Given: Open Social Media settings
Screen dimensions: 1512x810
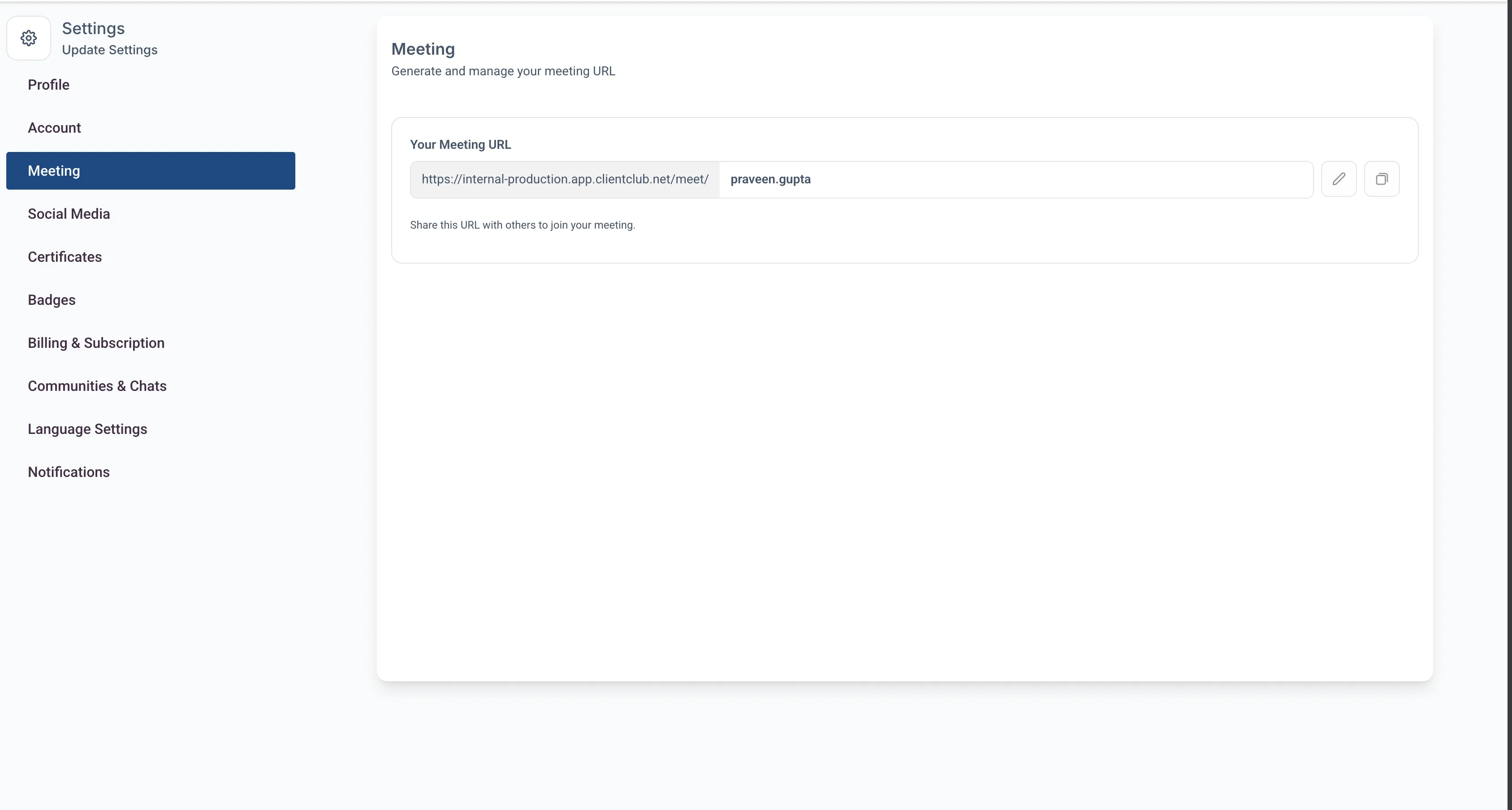Looking at the screenshot, I should [69, 214].
